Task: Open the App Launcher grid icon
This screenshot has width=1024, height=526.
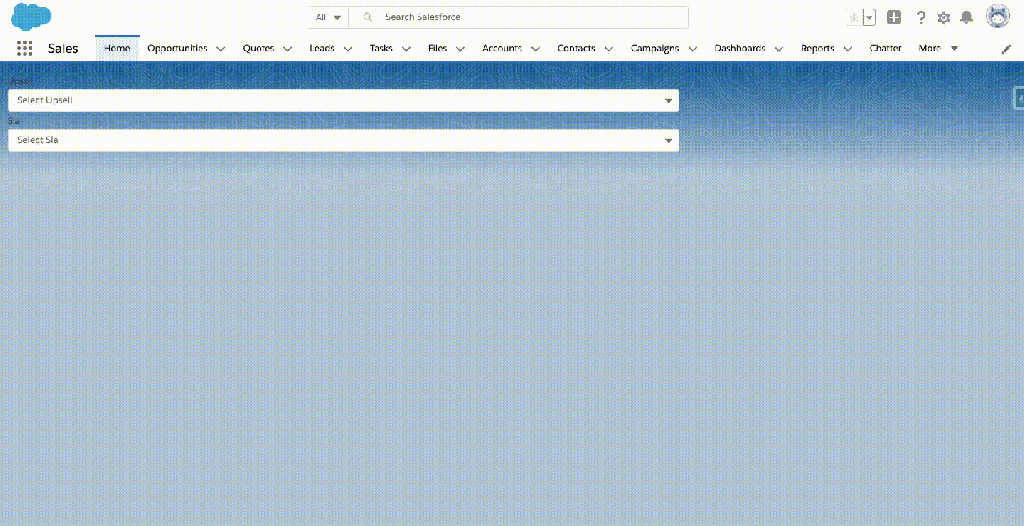Action: click(25, 48)
